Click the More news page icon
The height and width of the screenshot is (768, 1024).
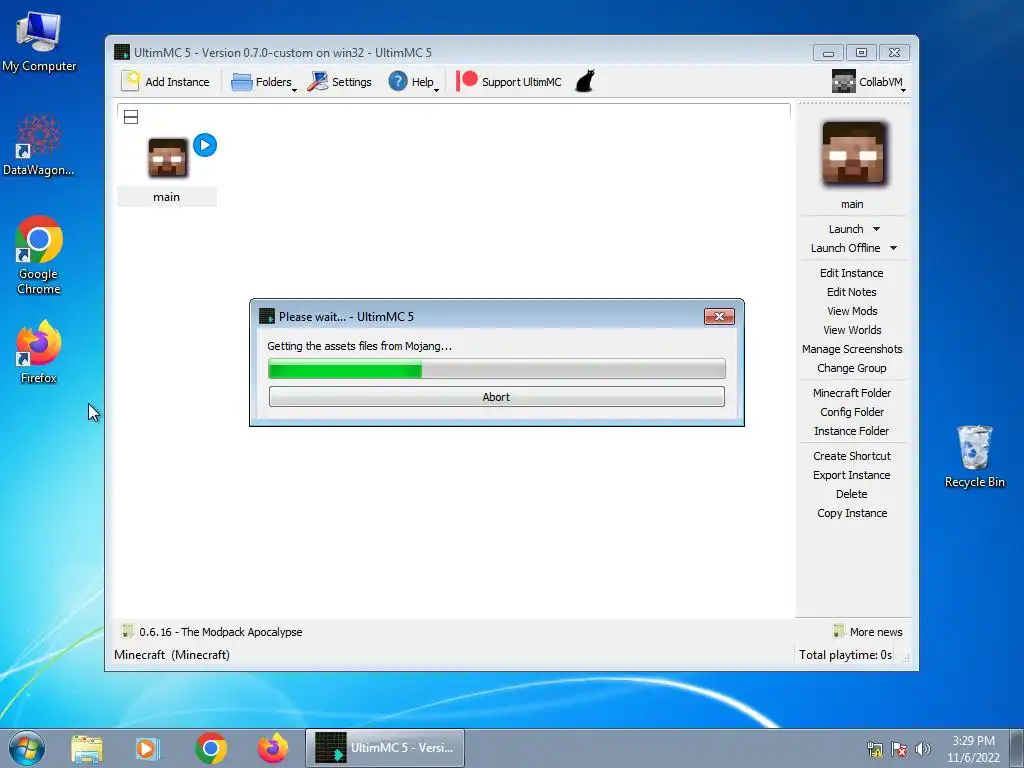(x=839, y=631)
